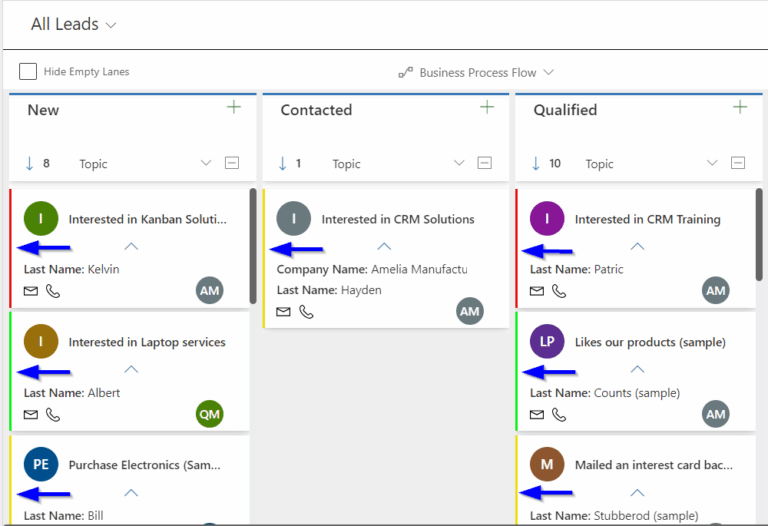Collapse details on Mailed interest card
Screen dimensions: 768x526
637,493
